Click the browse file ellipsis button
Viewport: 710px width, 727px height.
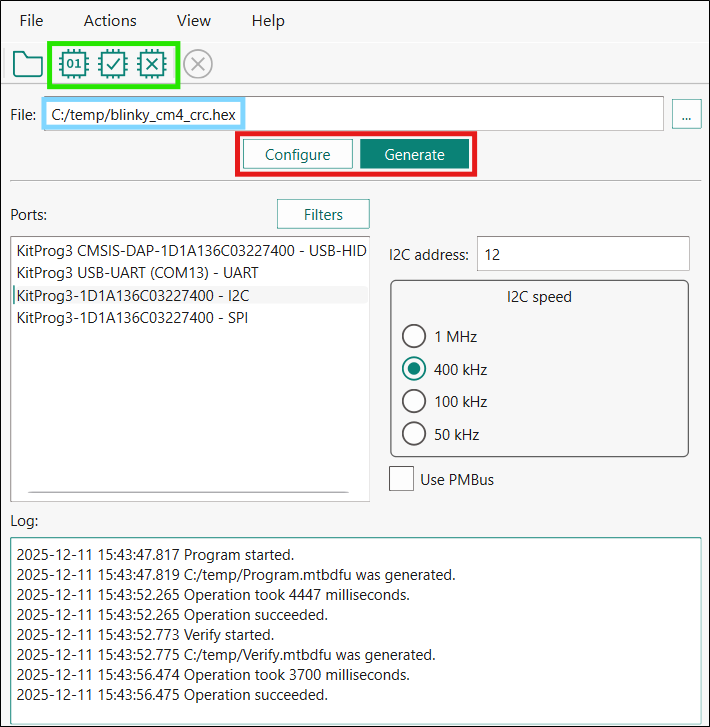point(686,115)
